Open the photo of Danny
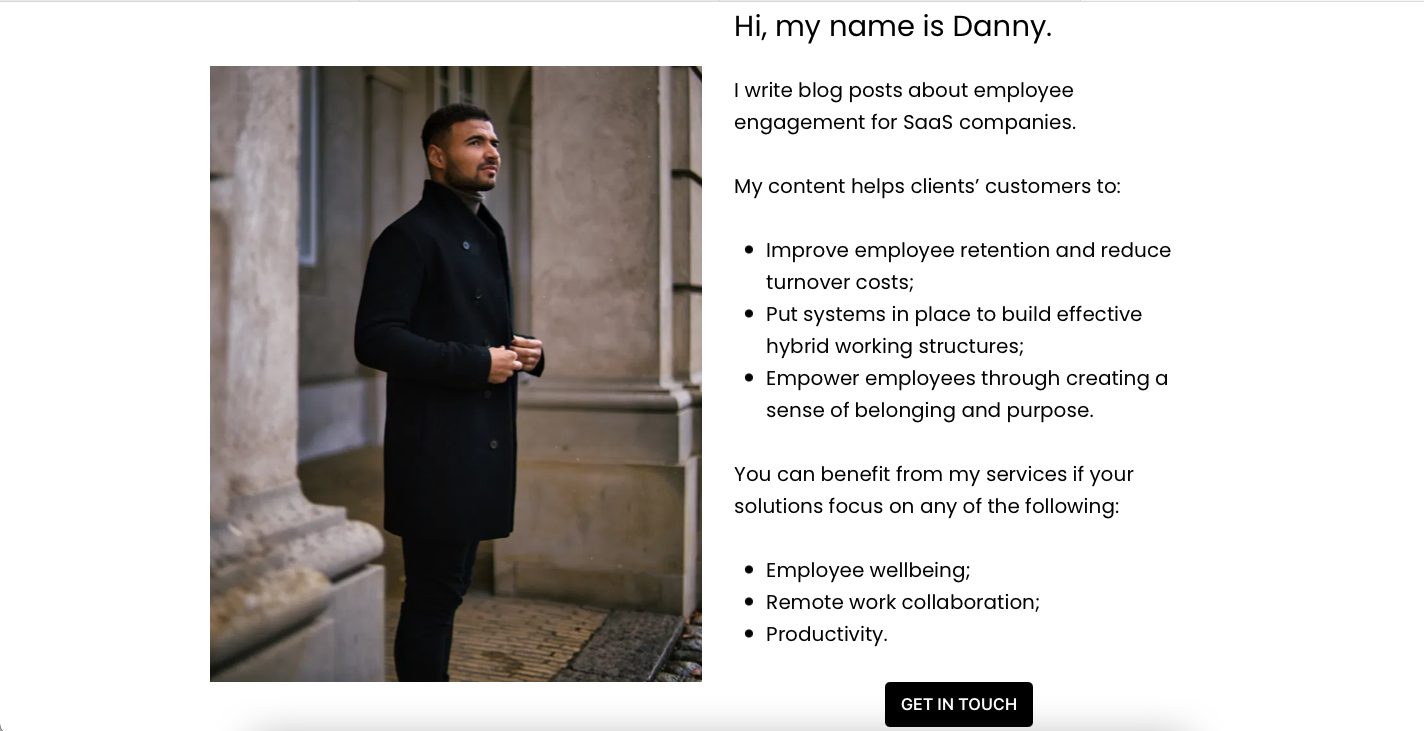Image resolution: width=1424 pixels, height=731 pixels. click(x=455, y=374)
